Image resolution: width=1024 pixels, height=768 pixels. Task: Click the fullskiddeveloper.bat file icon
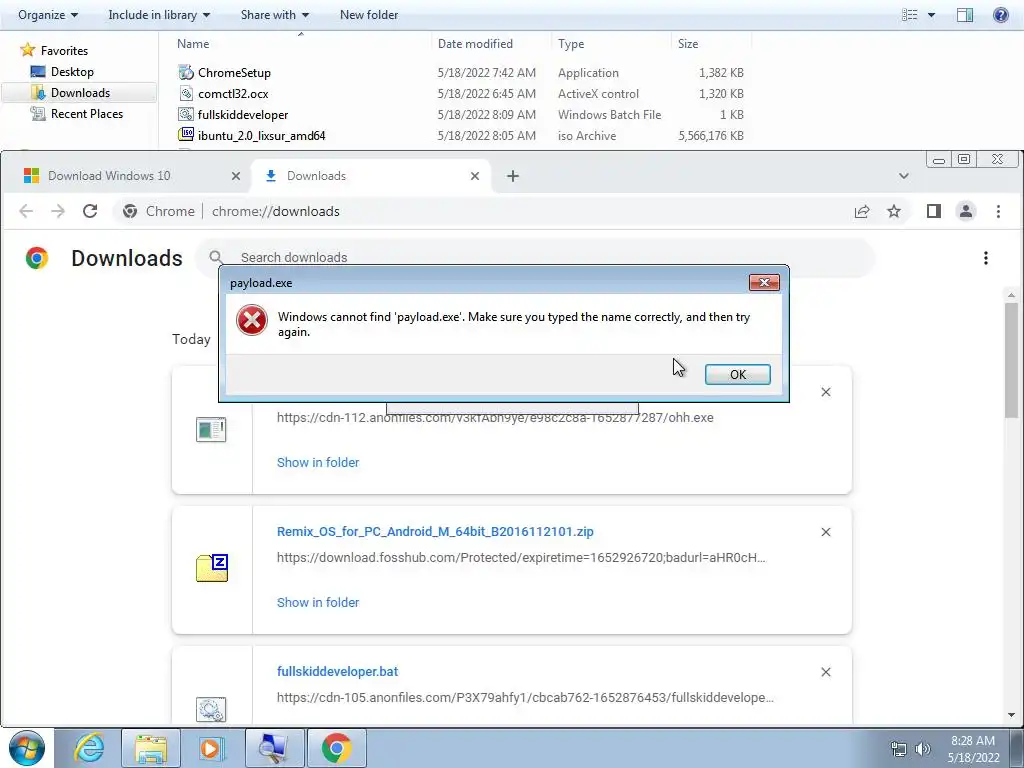[211, 709]
